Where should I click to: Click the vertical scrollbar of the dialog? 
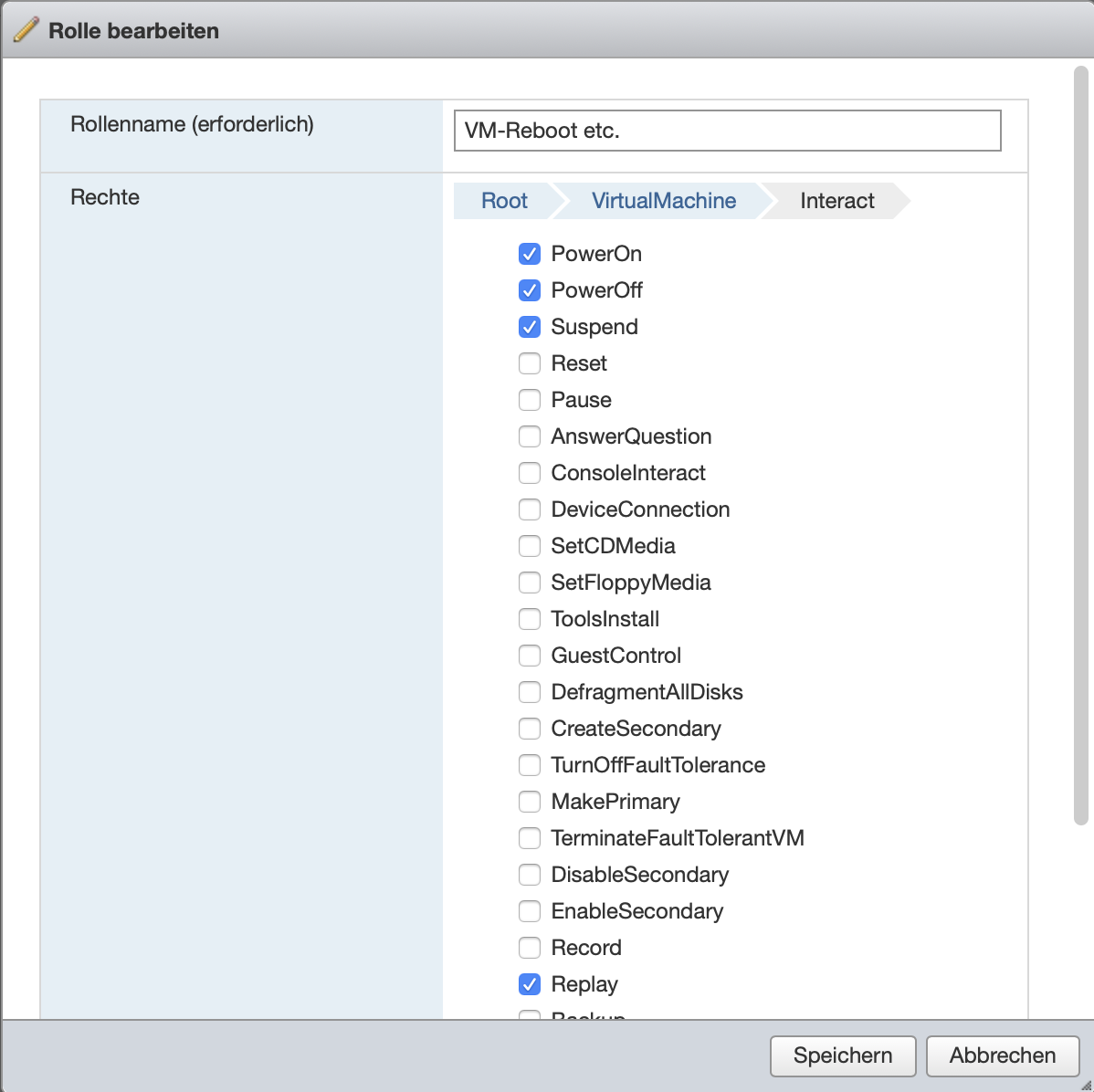tap(1082, 446)
